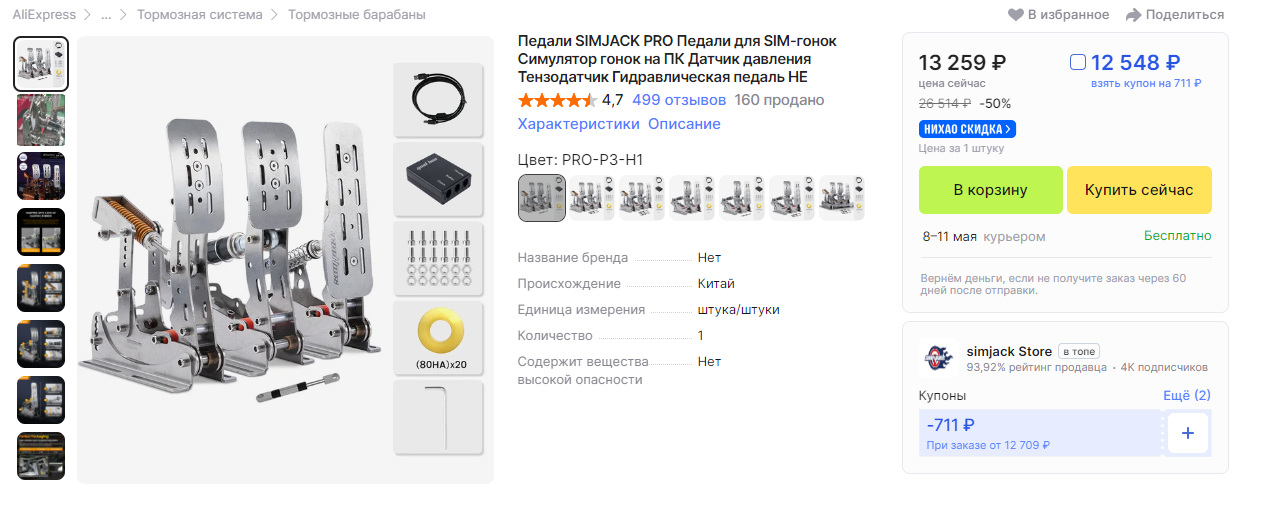Click the heart icon for В избранное

click(x=1016, y=15)
